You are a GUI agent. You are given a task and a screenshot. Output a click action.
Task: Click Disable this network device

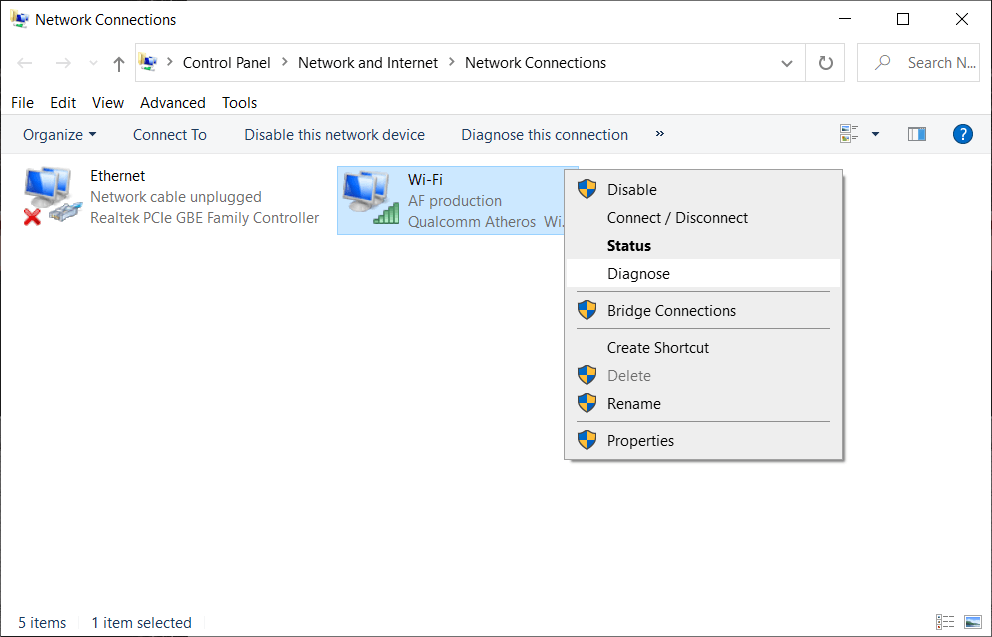coord(334,134)
